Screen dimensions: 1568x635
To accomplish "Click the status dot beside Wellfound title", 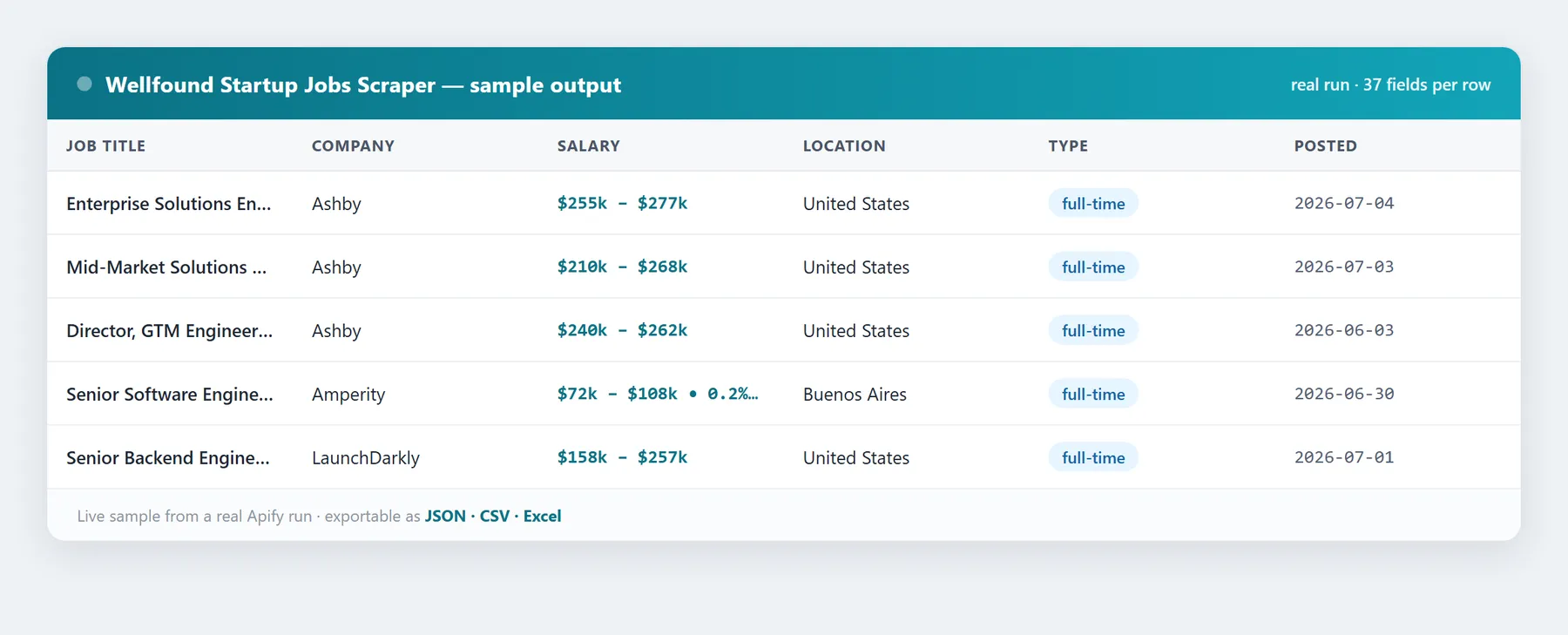I will pyautogui.click(x=84, y=84).
